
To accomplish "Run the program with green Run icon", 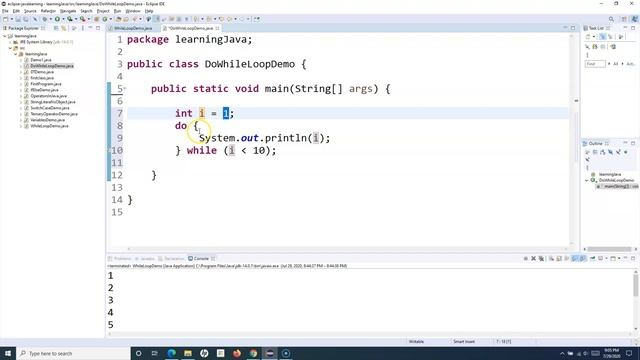I will (58, 19).
